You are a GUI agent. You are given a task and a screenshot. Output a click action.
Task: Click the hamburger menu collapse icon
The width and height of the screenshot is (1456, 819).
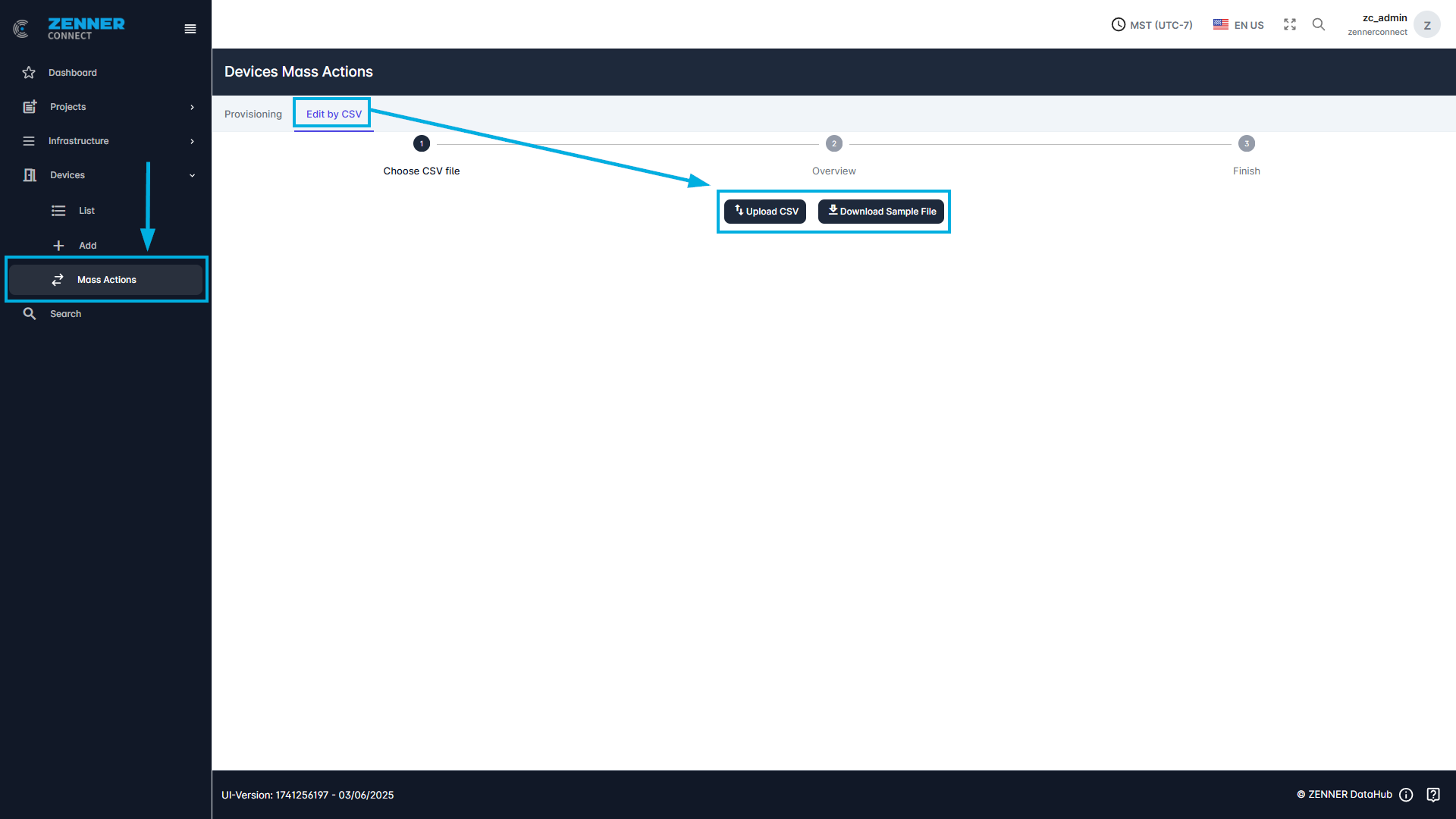click(190, 29)
